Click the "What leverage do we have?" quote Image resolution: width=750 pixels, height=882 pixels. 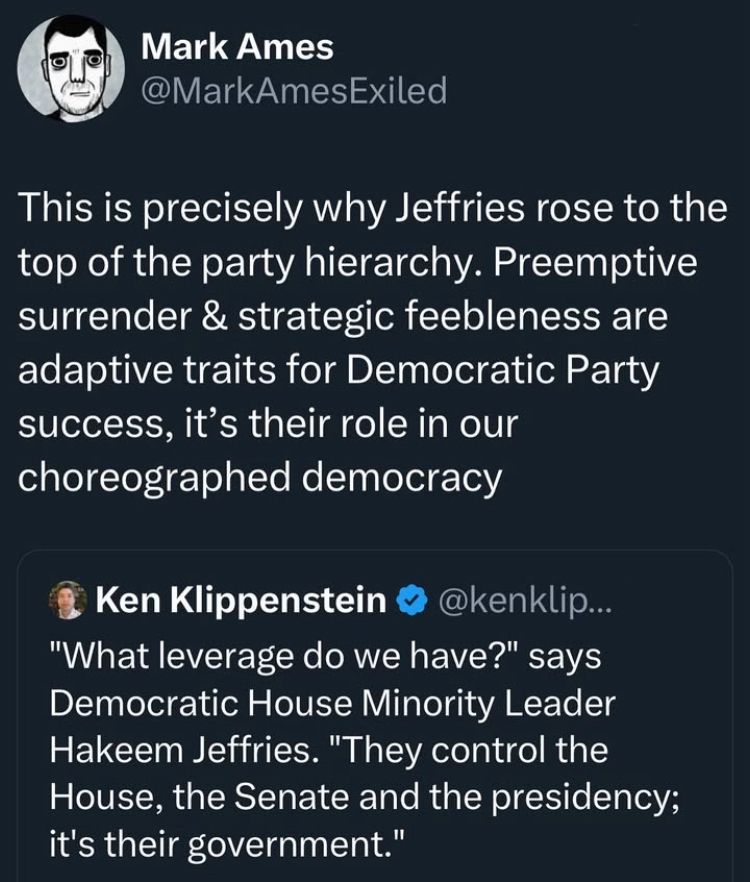tap(285, 656)
